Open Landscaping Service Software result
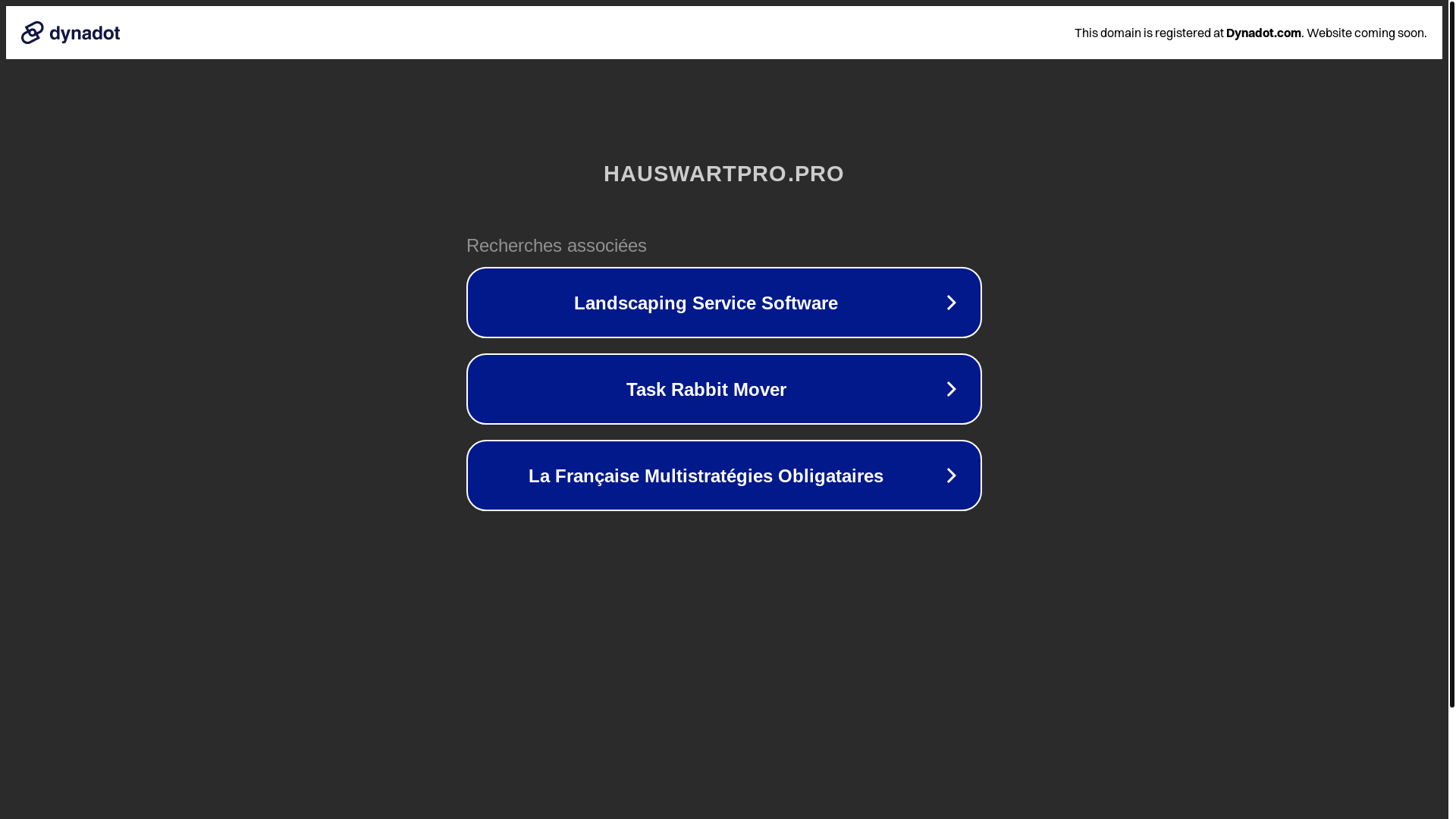This screenshot has width=1456, height=819. (x=724, y=303)
